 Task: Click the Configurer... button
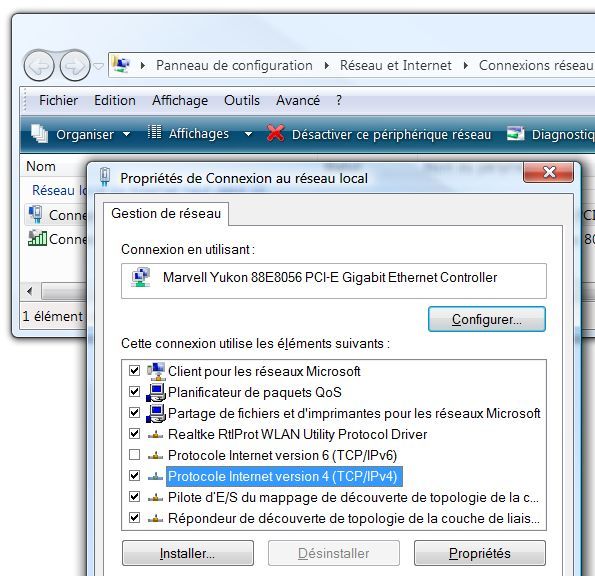(x=486, y=319)
